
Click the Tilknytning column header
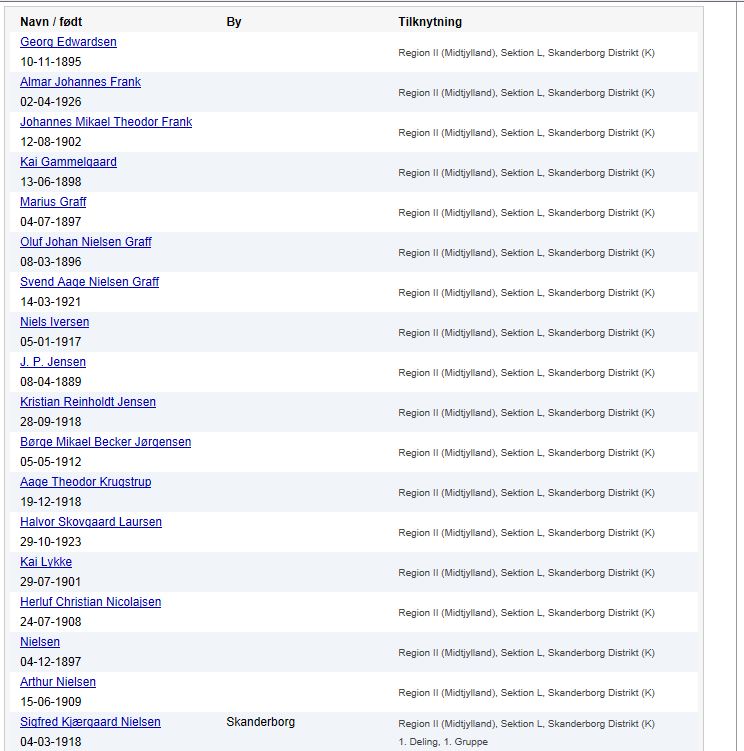point(430,22)
